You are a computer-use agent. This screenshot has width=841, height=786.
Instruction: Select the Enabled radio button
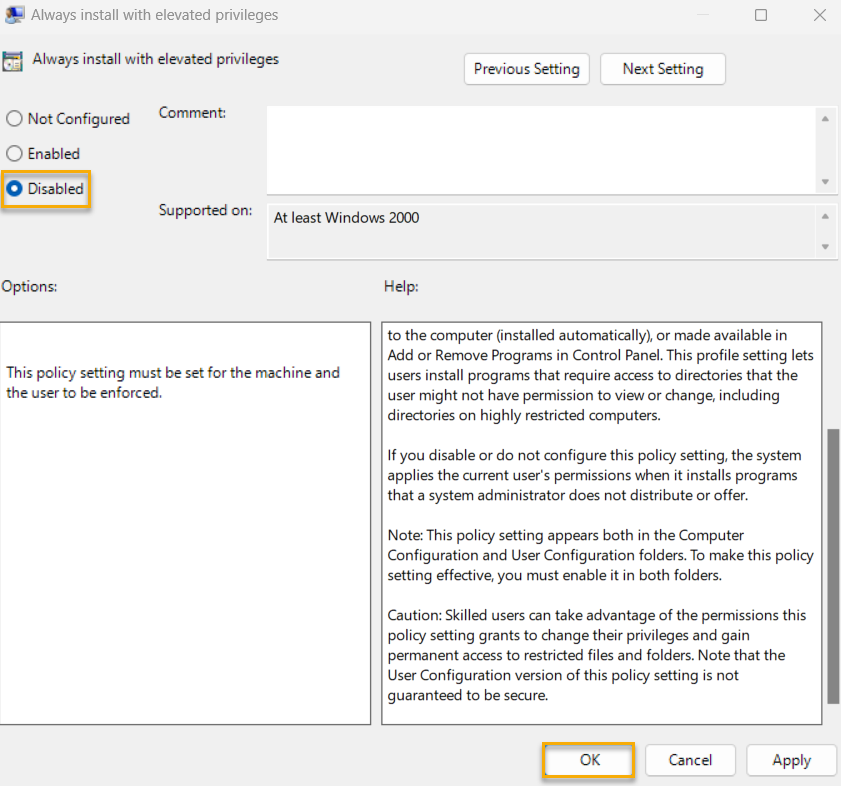(x=14, y=153)
